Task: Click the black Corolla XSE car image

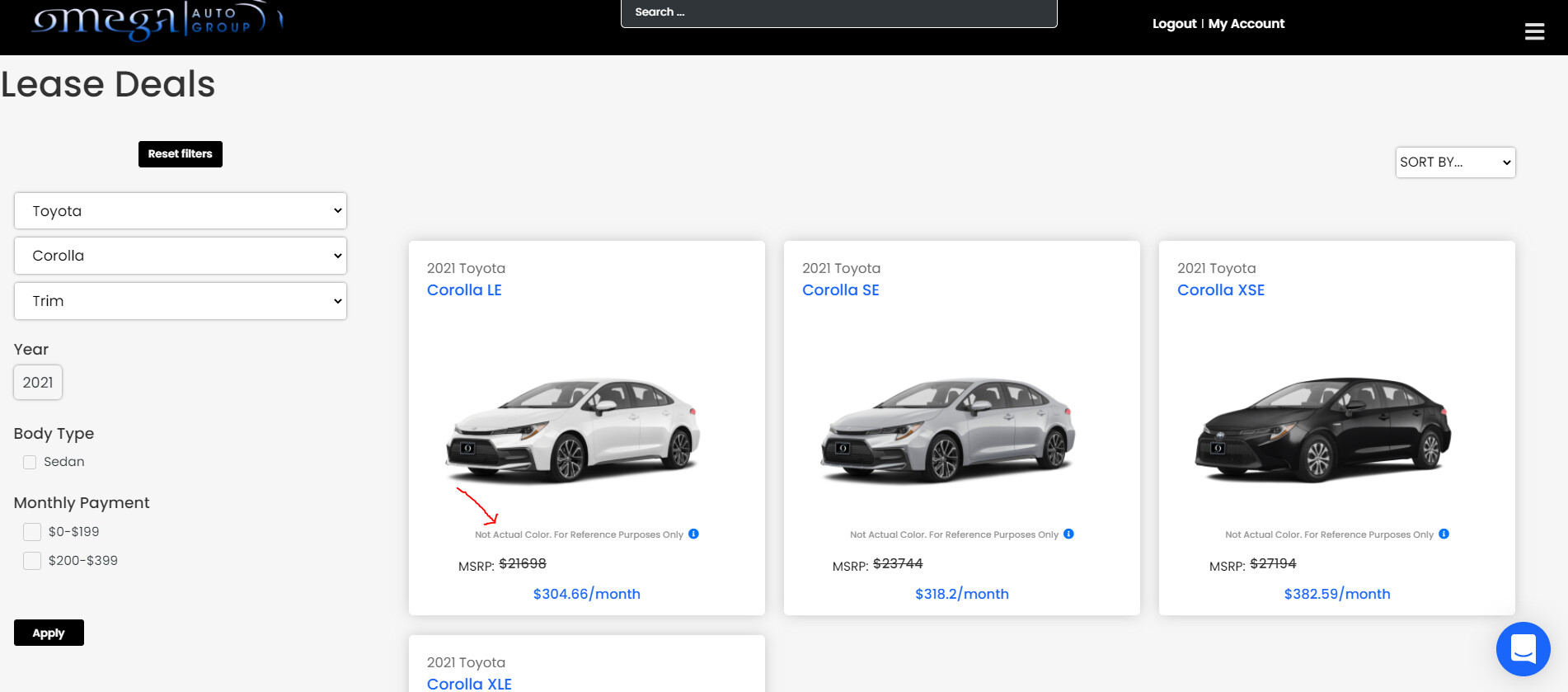Action: pyautogui.click(x=1323, y=429)
